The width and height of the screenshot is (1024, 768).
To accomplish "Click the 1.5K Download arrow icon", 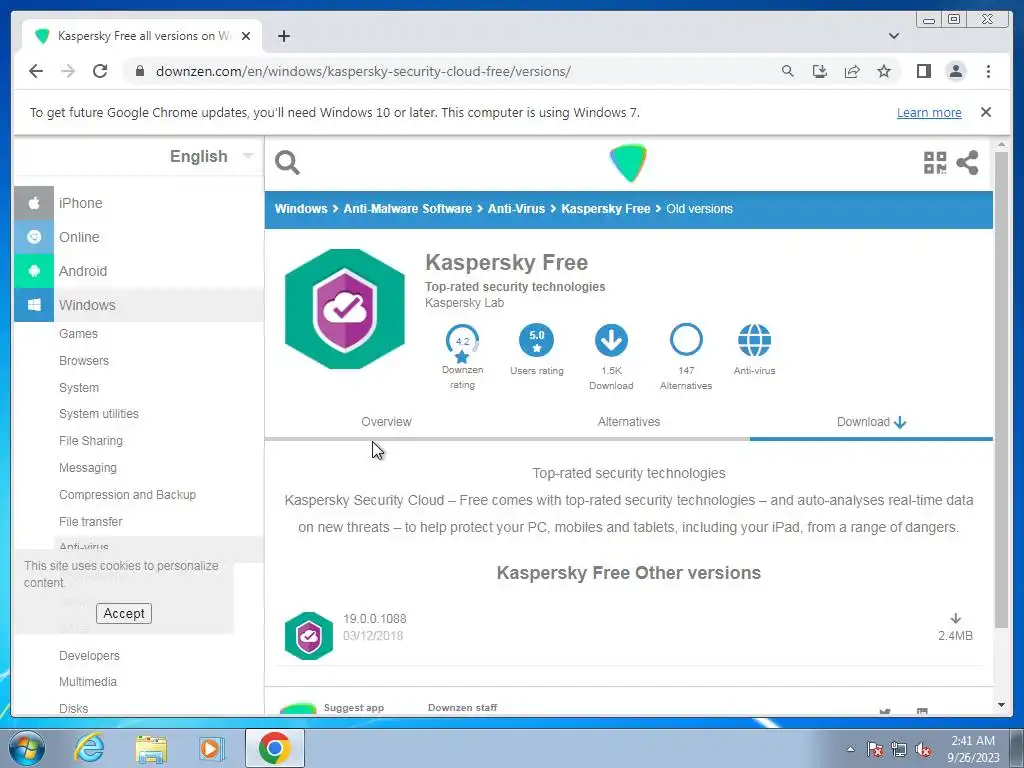I will [x=611, y=340].
